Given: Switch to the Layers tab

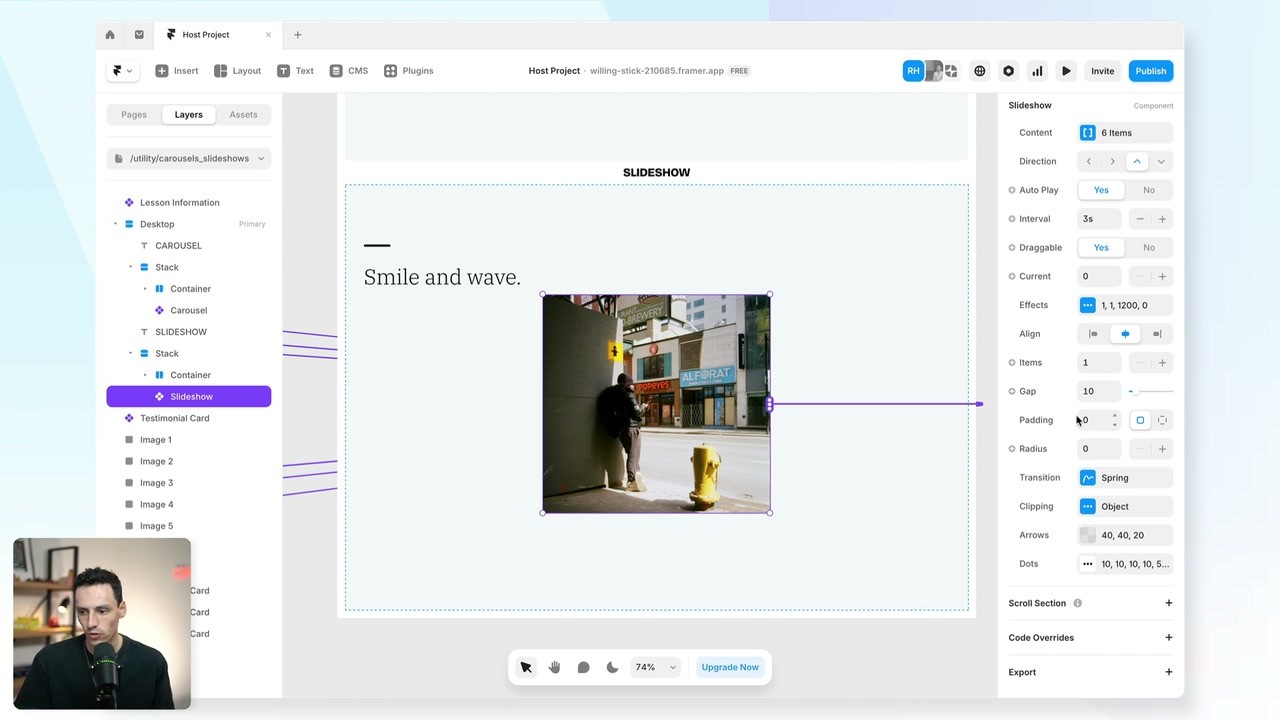Looking at the screenshot, I should click(x=188, y=115).
